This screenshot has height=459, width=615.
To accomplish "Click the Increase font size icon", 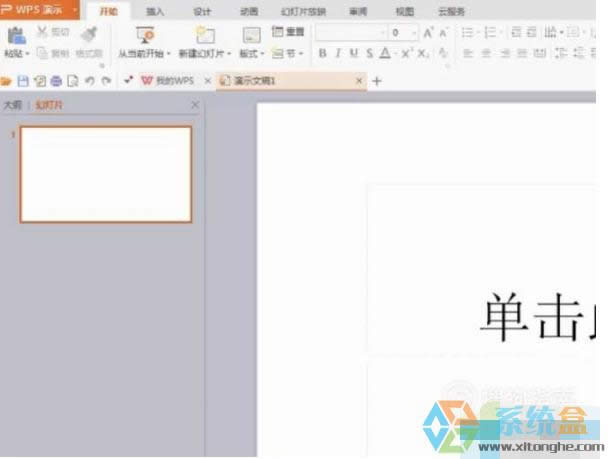I will click(428, 33).
